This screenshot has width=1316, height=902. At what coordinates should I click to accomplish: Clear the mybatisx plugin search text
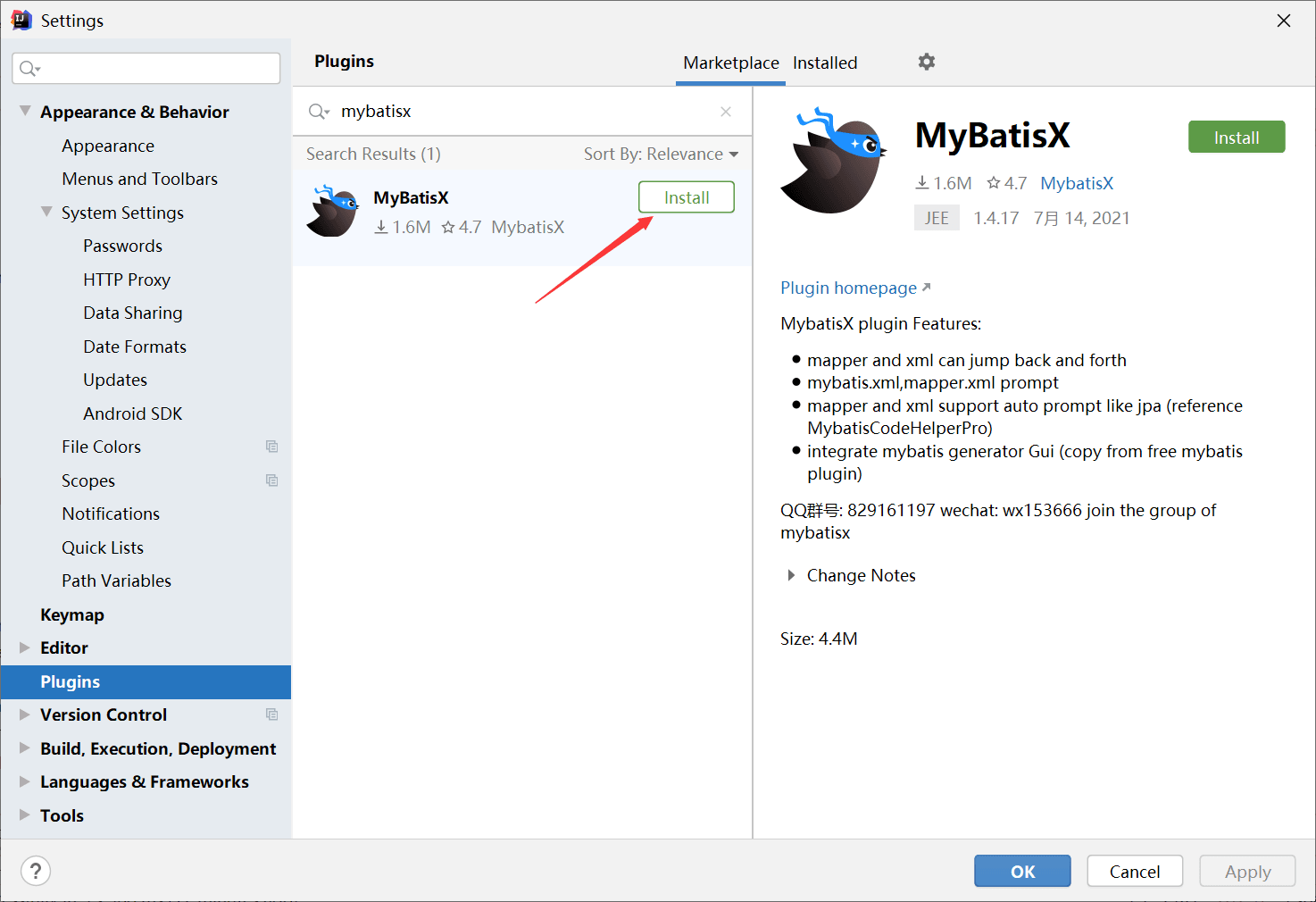(726, 112)
